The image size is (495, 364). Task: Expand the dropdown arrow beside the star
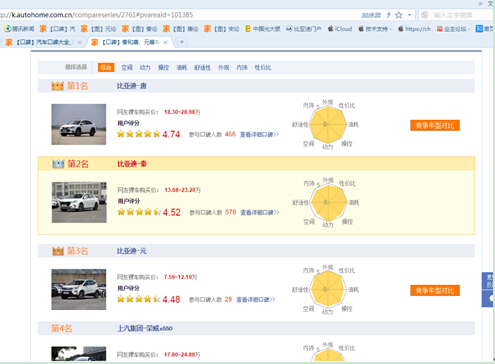tap(409, 15)
